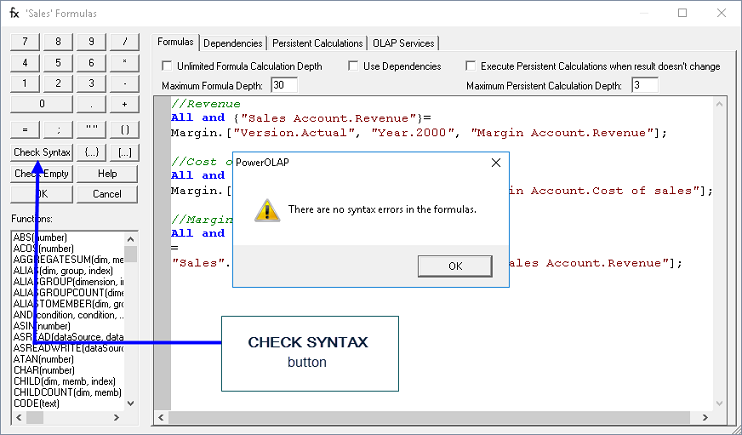This screenshot has width=742, height=435.
Task: Click the multiply (*) operator key
Action: tap(124, 62)
